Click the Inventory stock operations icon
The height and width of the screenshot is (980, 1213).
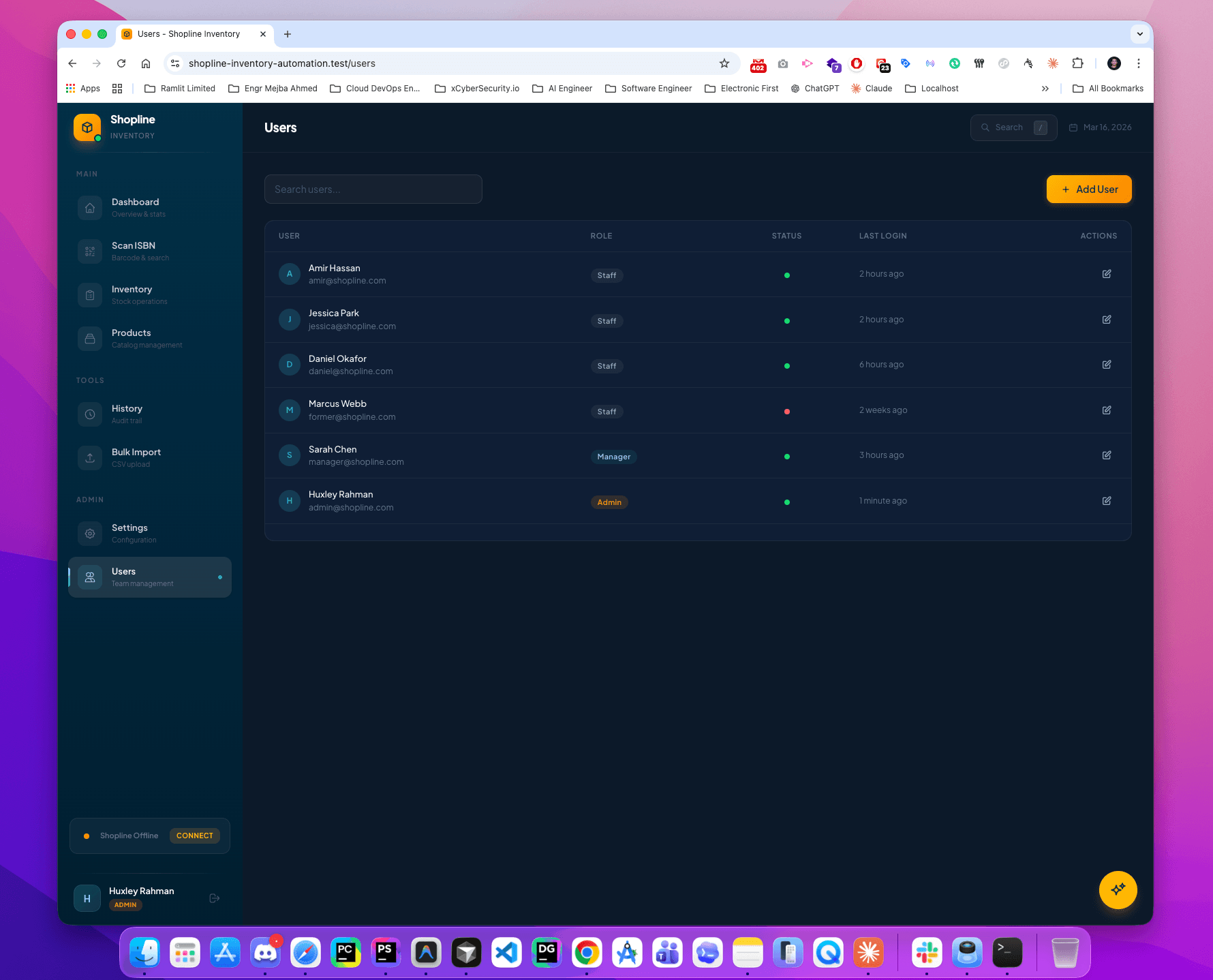(89, 294)
